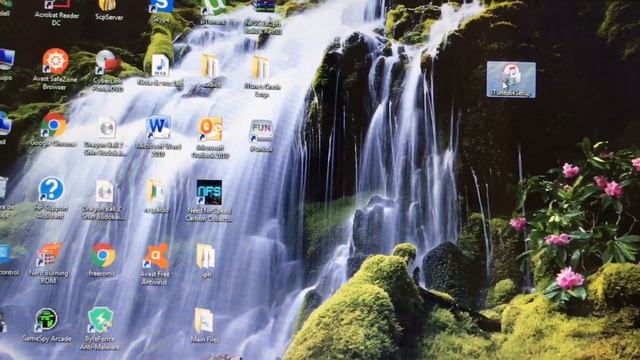Open ByteFence Anti-Malware
The width and height of the screenshot is (640, 360).
(x=100, y=329)
